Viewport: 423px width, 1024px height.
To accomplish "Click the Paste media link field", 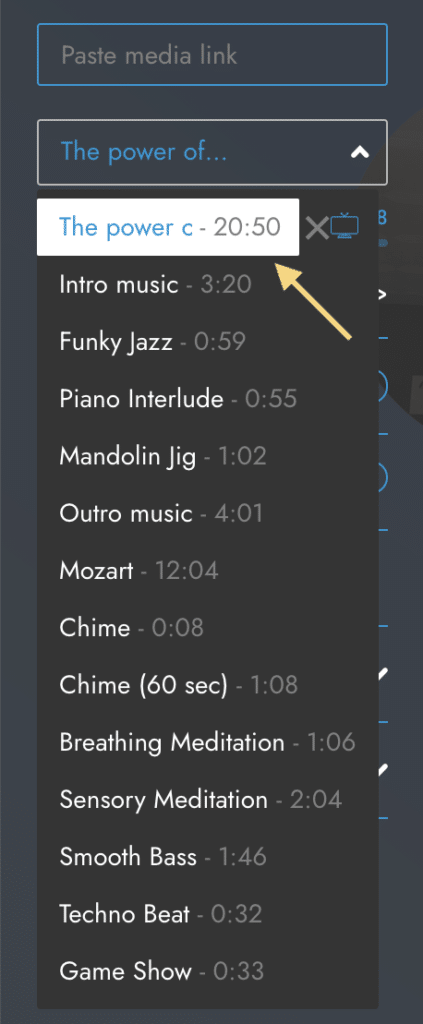I will point(212,55).
